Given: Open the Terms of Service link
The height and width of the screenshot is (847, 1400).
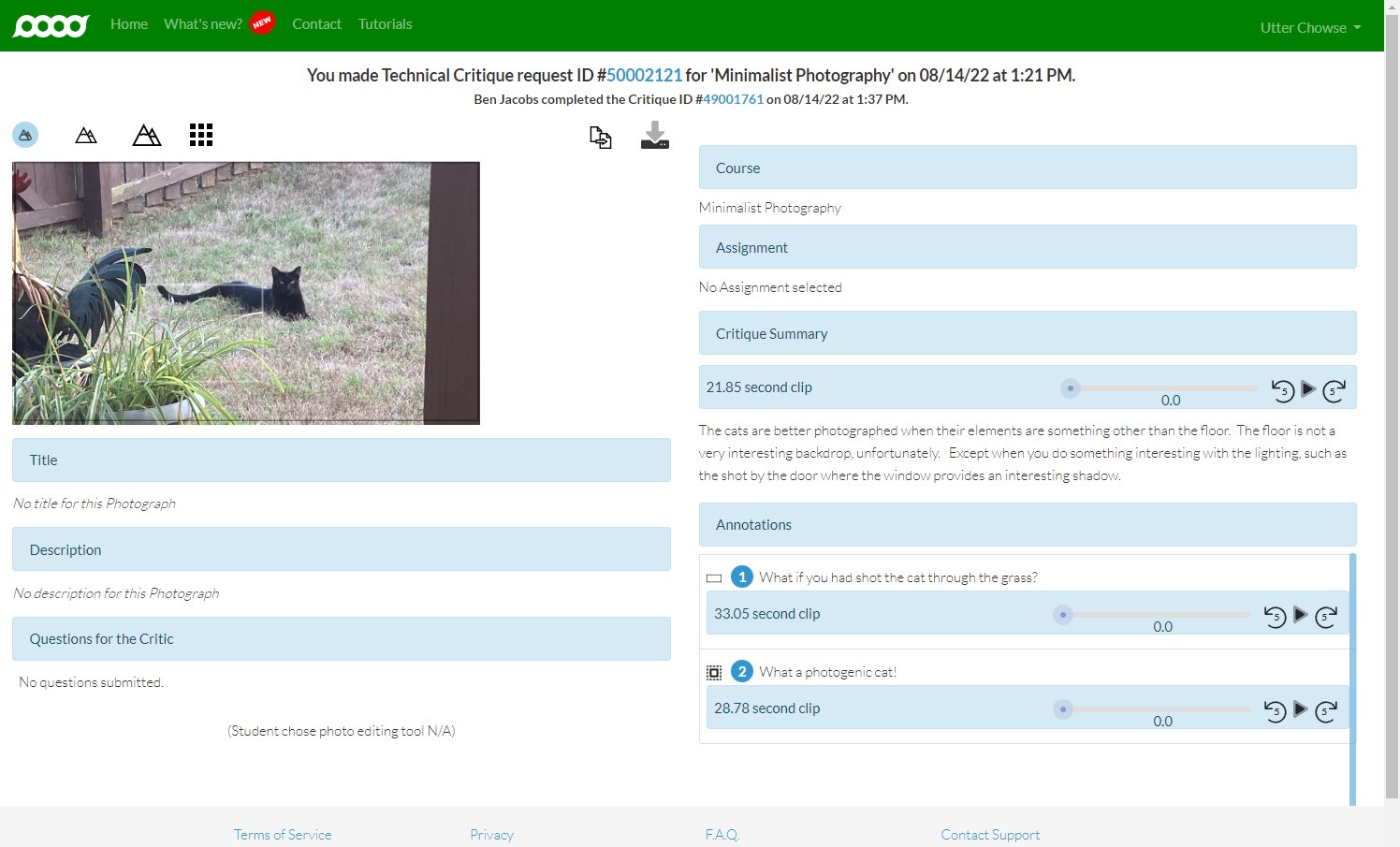Looking at the screenshot, I should pyautogui.click(x=283, y=834).
